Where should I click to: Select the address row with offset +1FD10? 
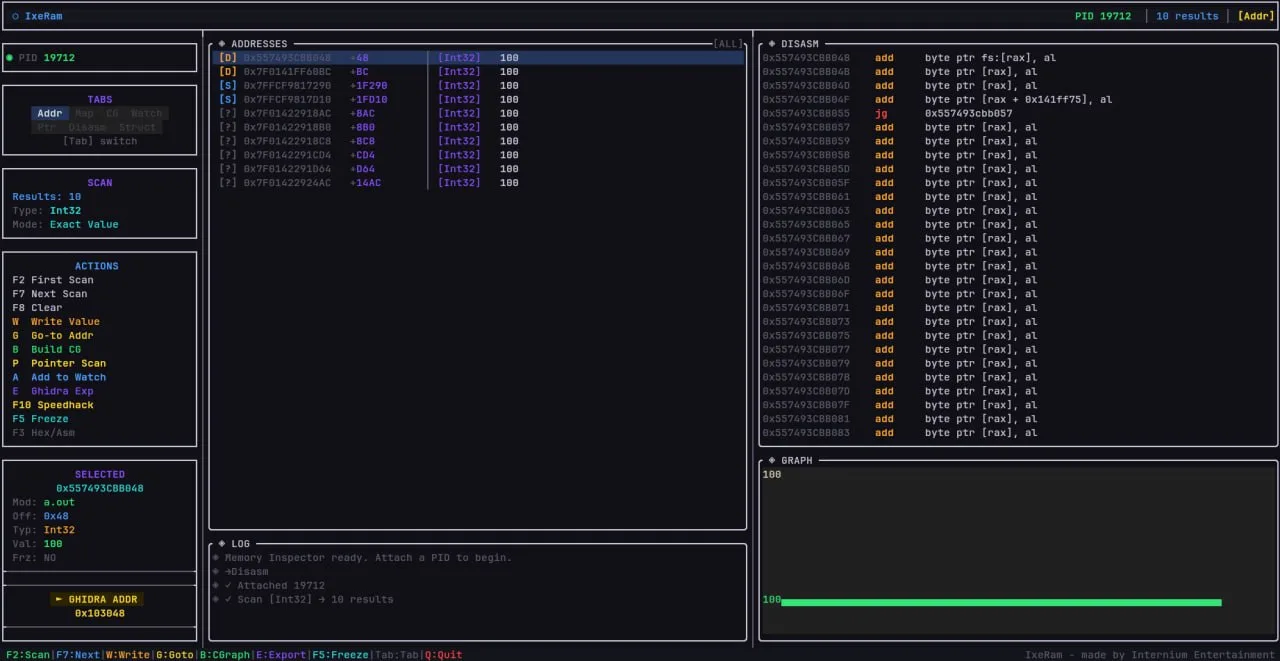tap(478, 100)
